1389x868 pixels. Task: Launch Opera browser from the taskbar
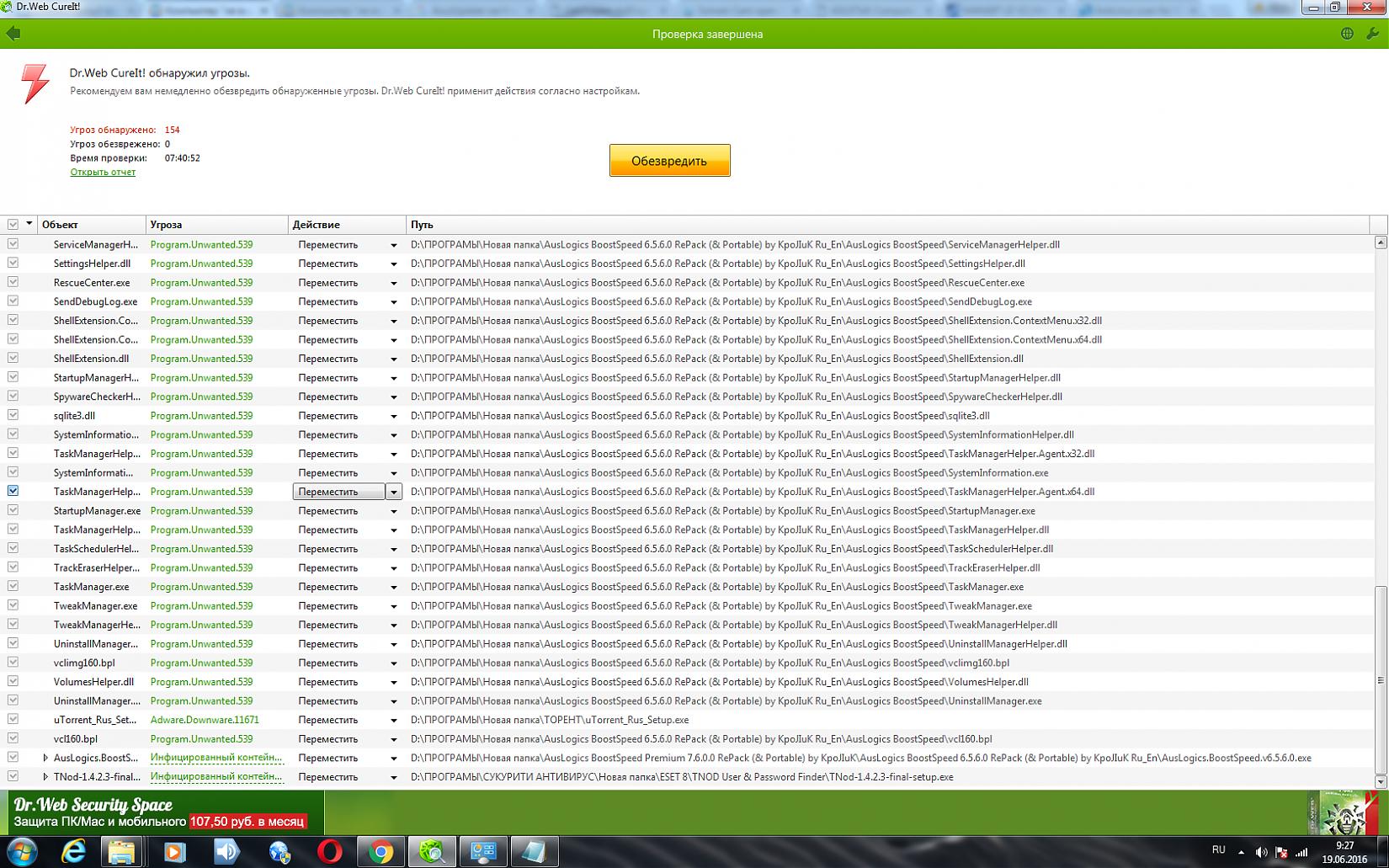(330, 852)
